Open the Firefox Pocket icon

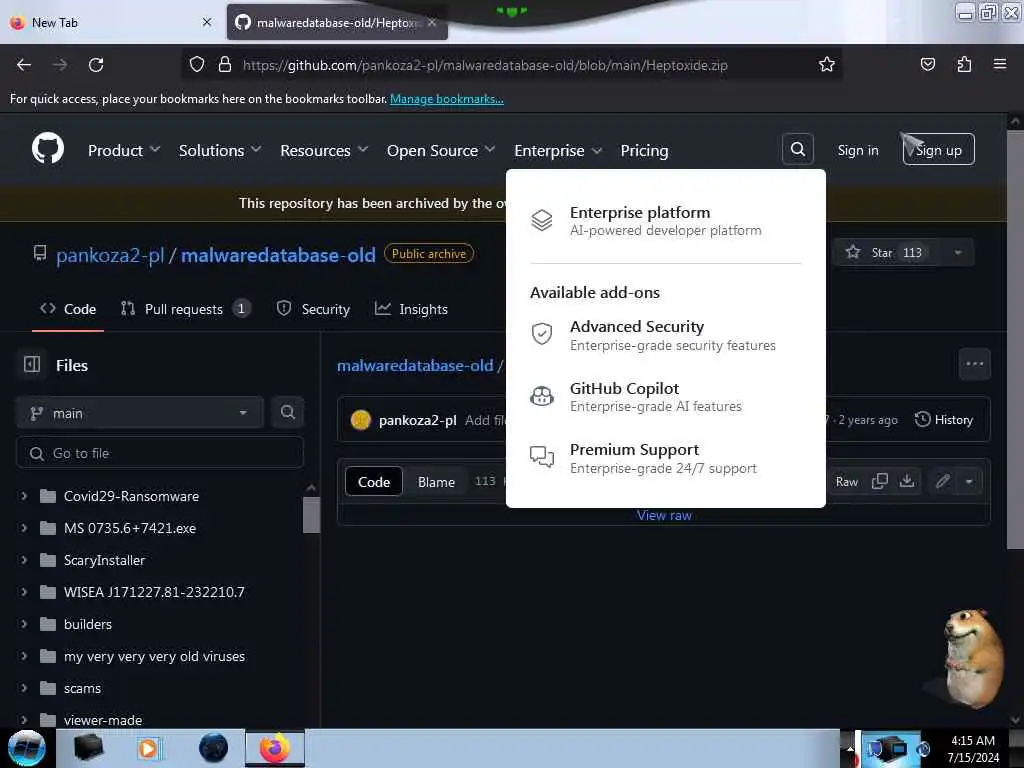pos(927,64)
